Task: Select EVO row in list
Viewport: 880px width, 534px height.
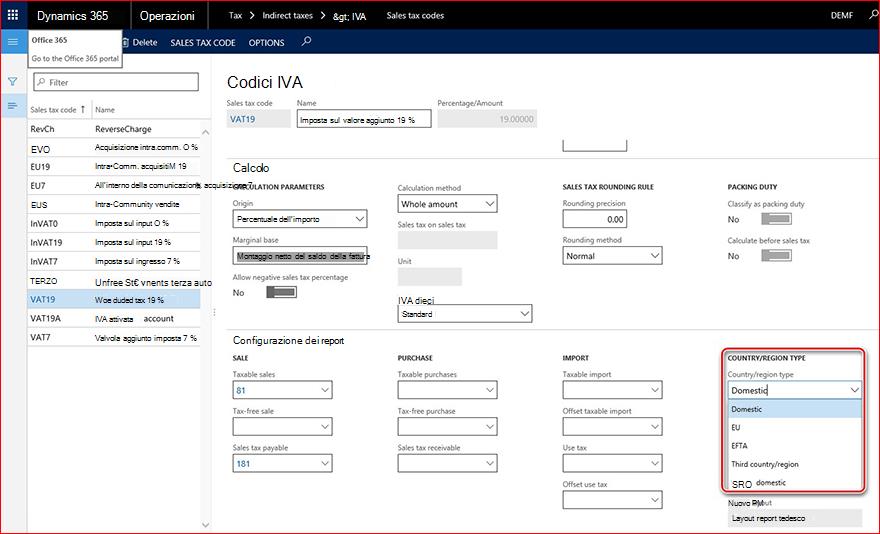Action: 114,148
